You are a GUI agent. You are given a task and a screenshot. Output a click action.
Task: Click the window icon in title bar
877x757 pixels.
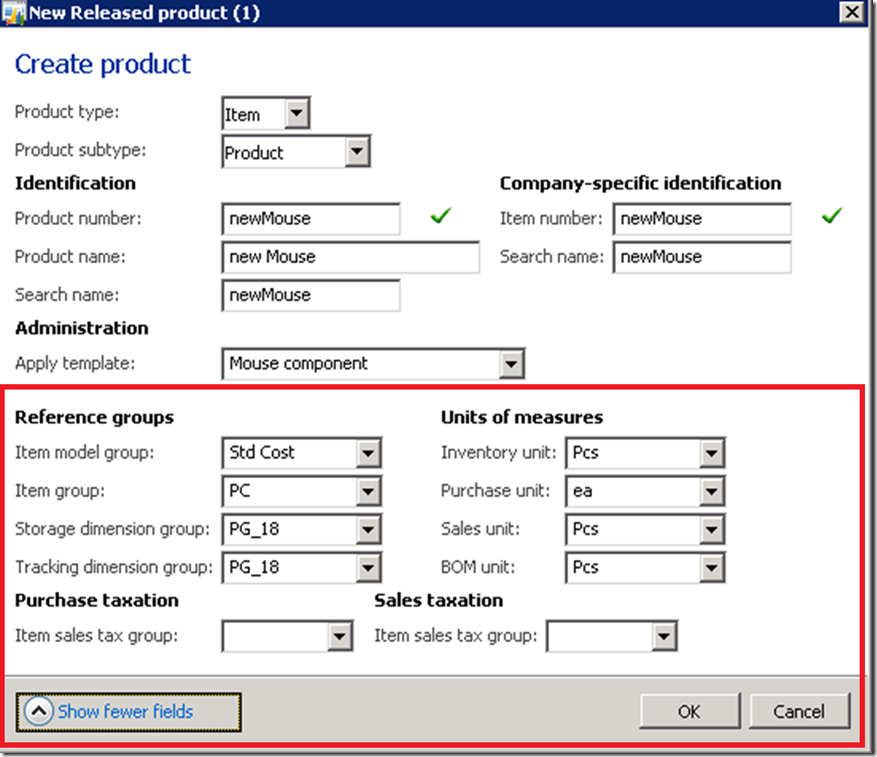(14, 12)
